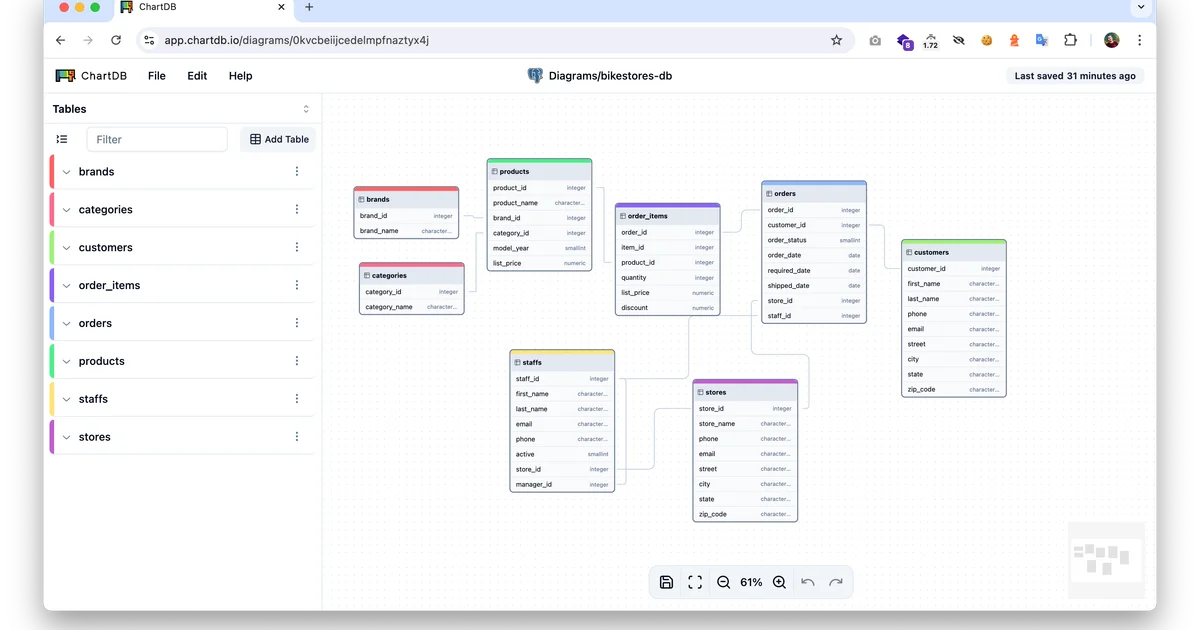The image size is (1200, 630).
Task: Open the browser tab search dropdown
Action: pos(1140,8)
